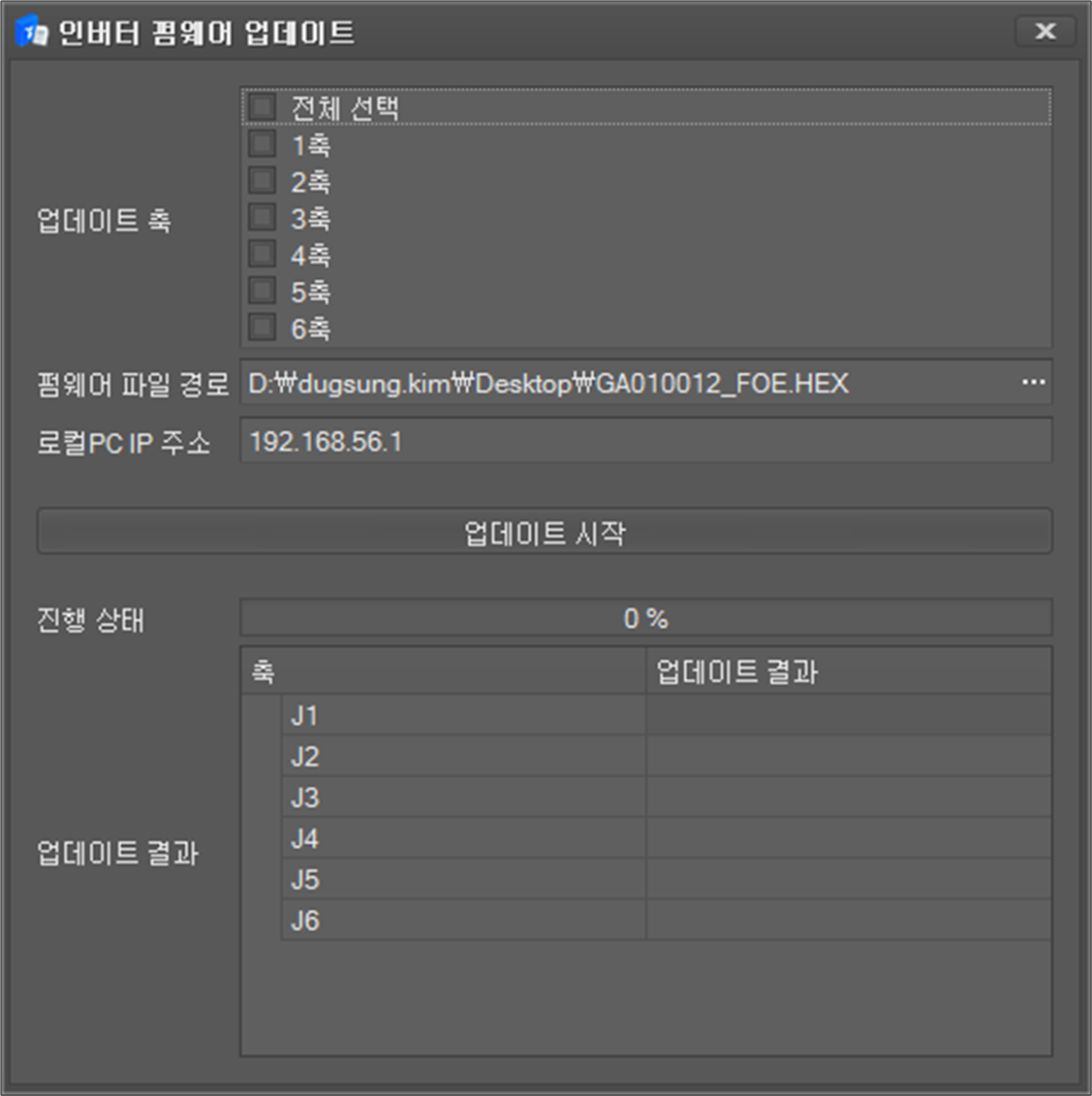Click the app icon in title bar

pos(31,32)
